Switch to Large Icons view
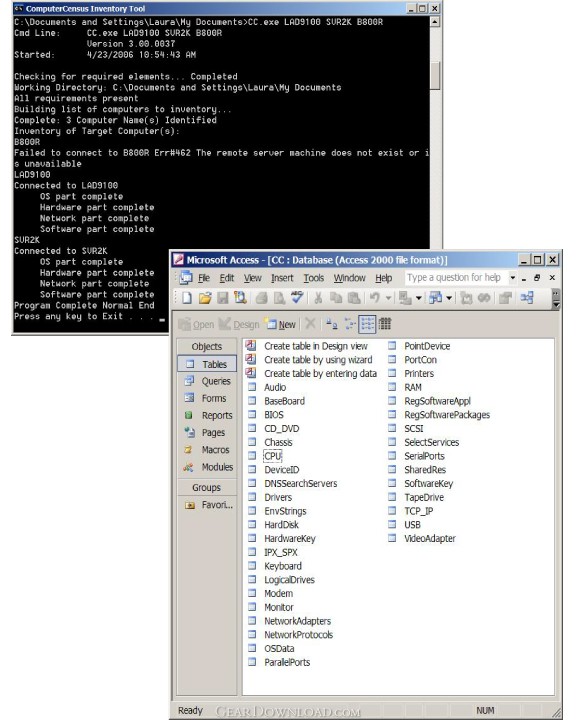Screen dimensions: 576x720 [x=332, y=324]
